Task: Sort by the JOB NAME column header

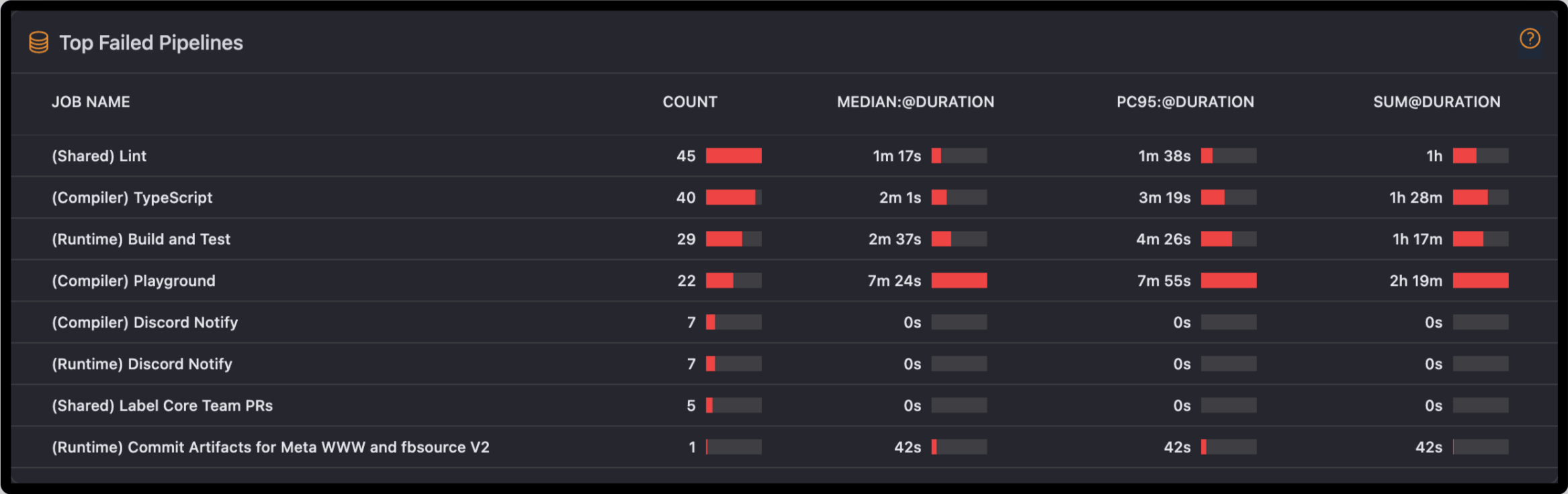Action: [91, 102]
